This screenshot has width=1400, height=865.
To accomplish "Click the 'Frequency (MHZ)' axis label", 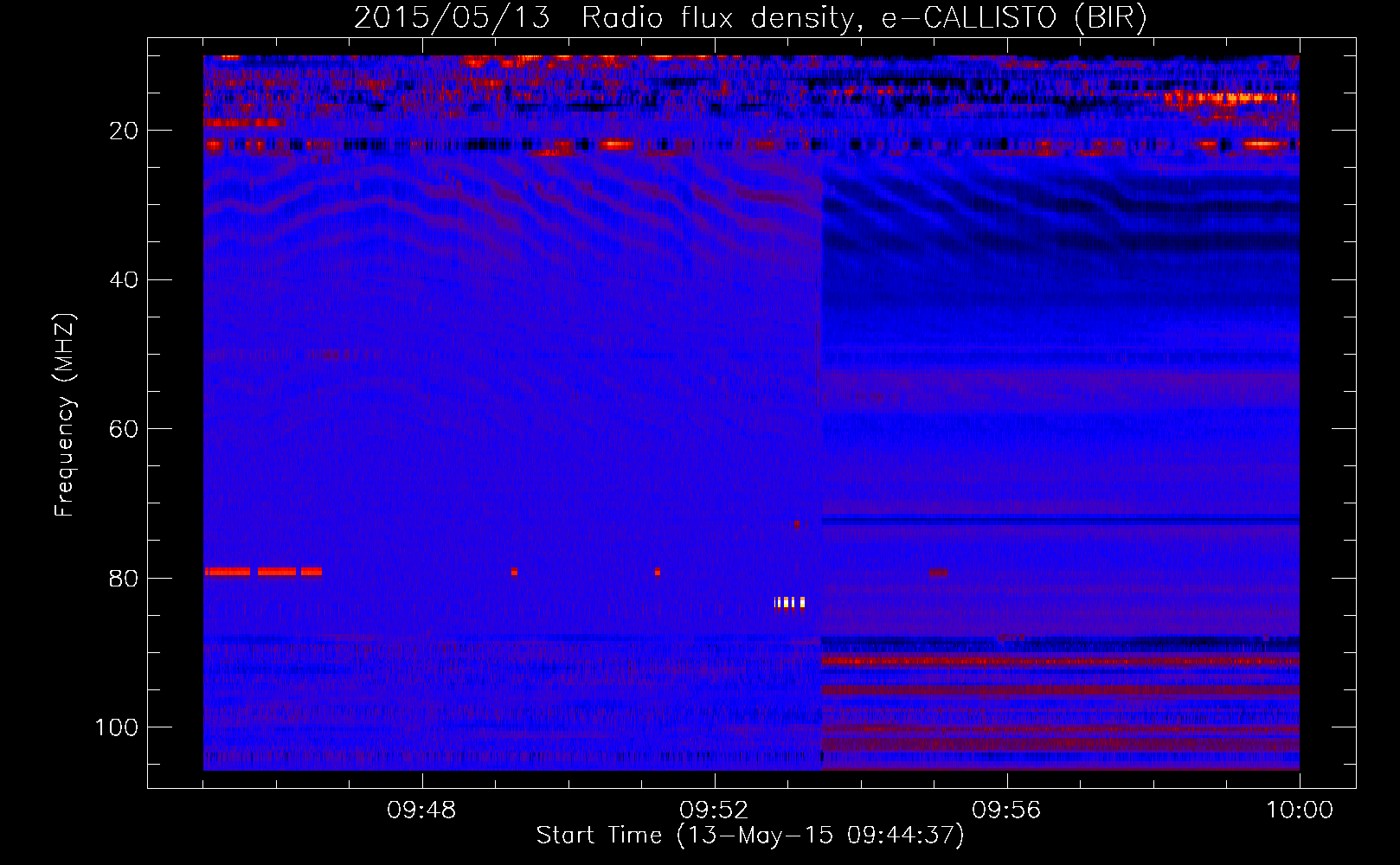I will tap(65, 415).
